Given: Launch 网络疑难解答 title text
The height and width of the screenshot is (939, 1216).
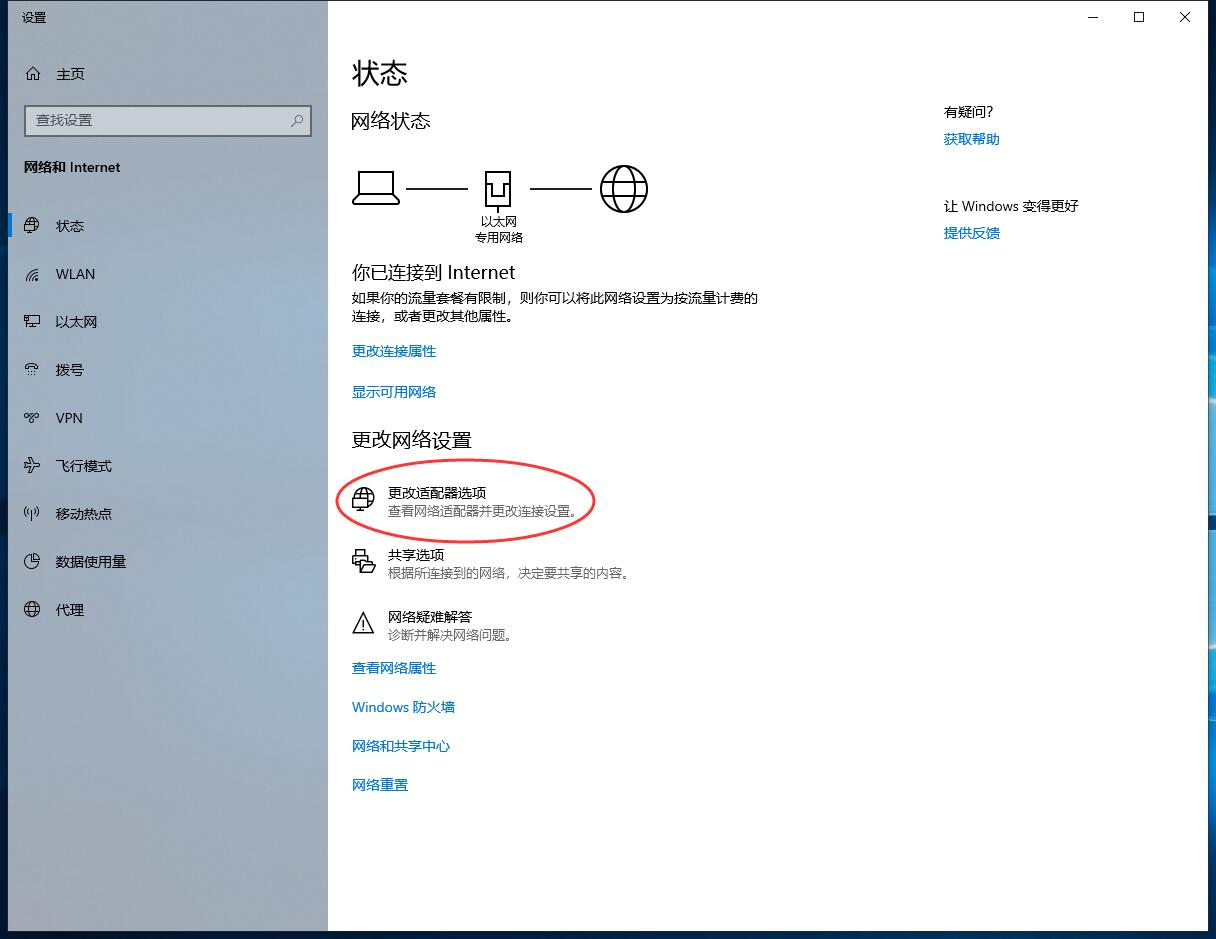Looking at the screenshot, I should [430, 617].
